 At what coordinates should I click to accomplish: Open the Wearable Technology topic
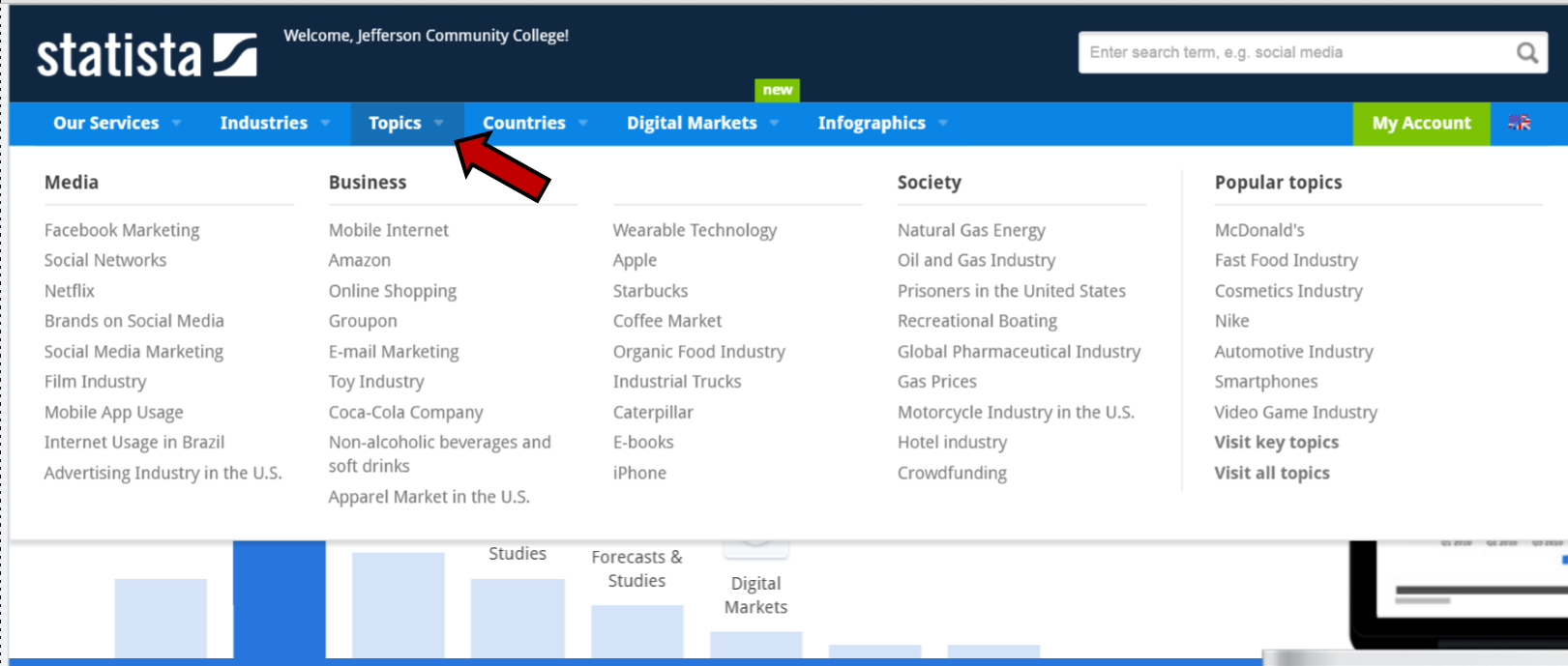(x=695, y=230)
